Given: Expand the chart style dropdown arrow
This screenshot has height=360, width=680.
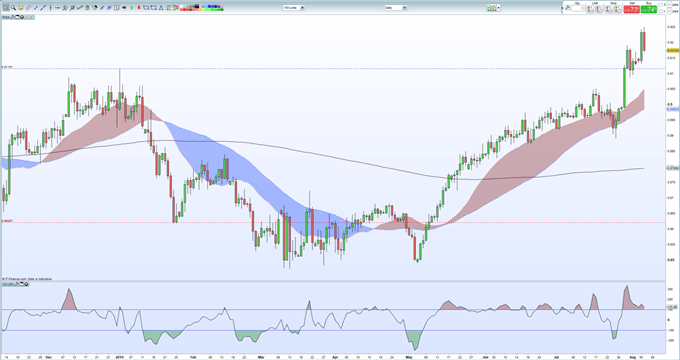Looking at the screenshot, I should pyautogui.click(x=499, y=8).
